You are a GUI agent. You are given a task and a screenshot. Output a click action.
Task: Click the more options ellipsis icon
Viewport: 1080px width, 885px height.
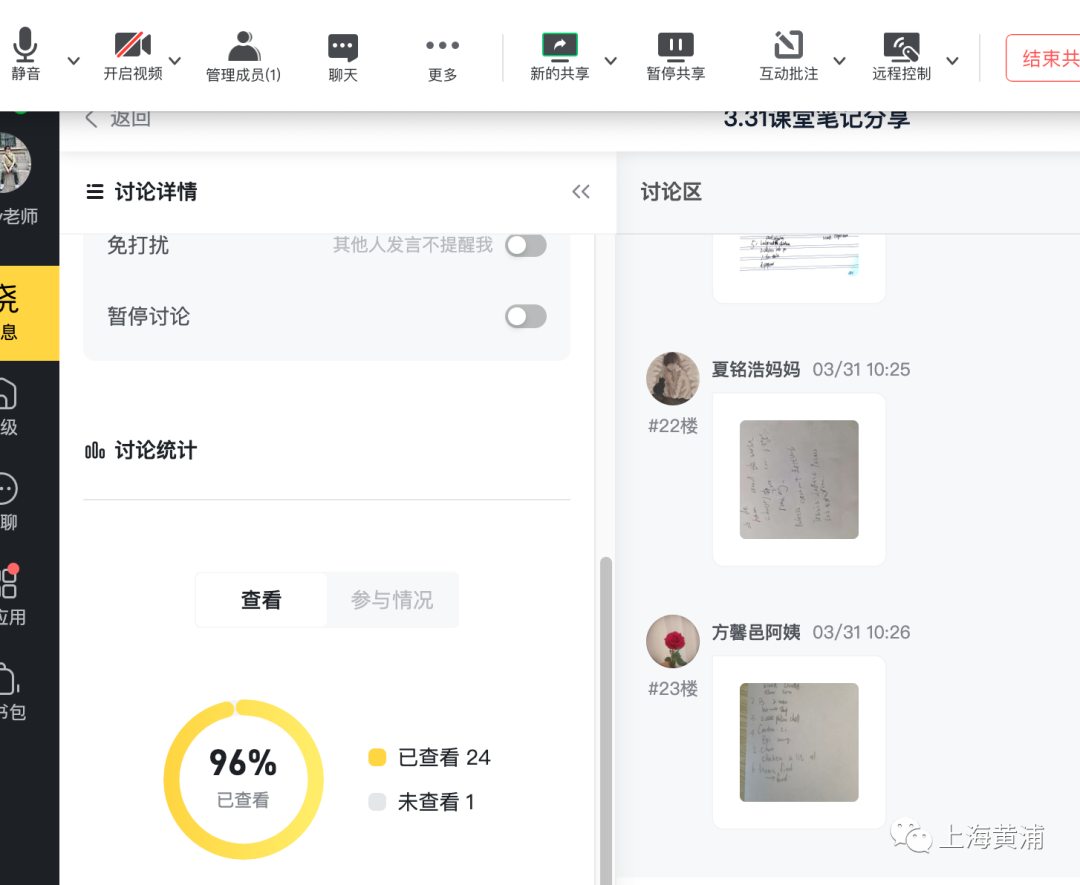442,47
